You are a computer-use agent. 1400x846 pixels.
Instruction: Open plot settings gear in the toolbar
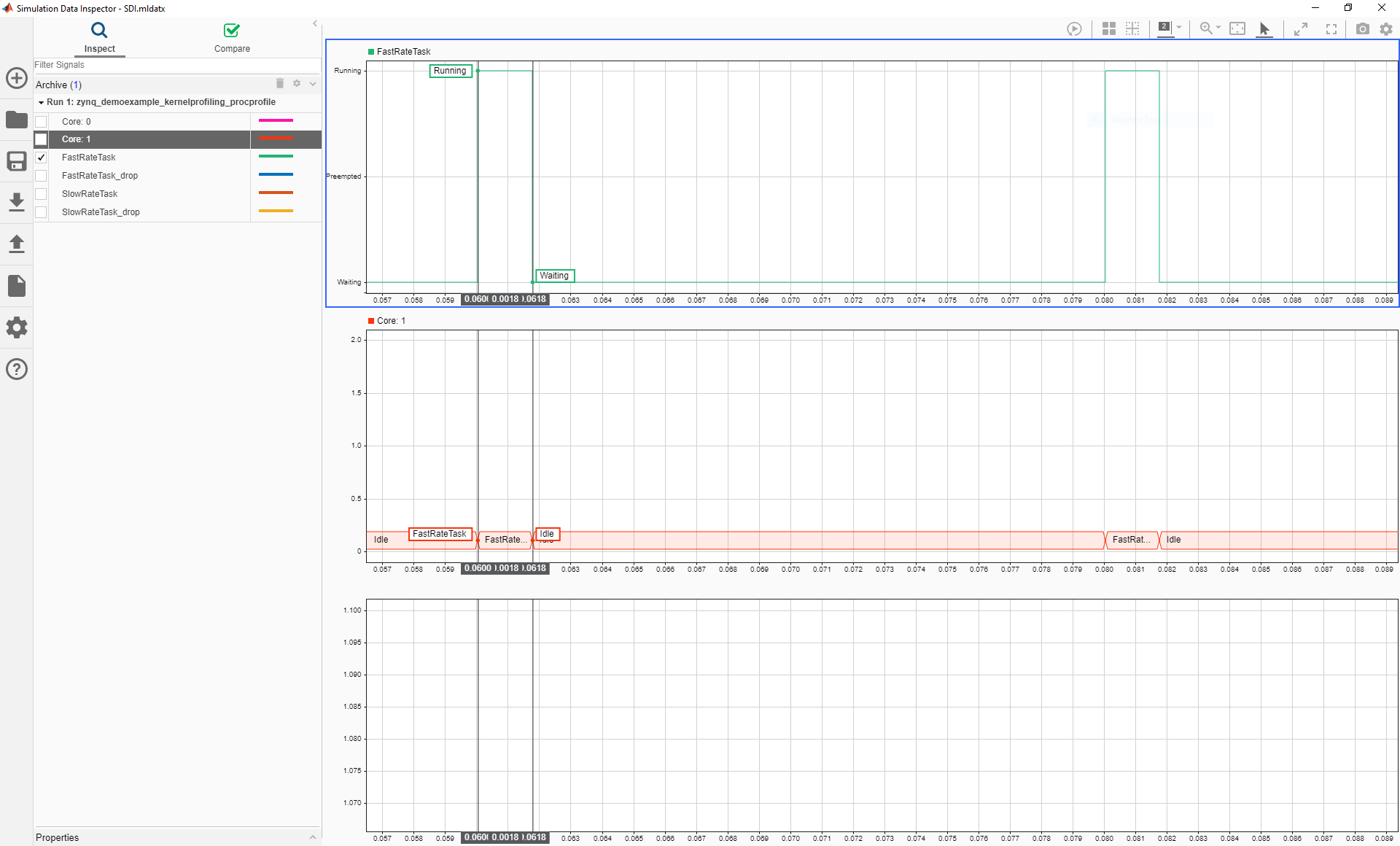pos(1386,29)
